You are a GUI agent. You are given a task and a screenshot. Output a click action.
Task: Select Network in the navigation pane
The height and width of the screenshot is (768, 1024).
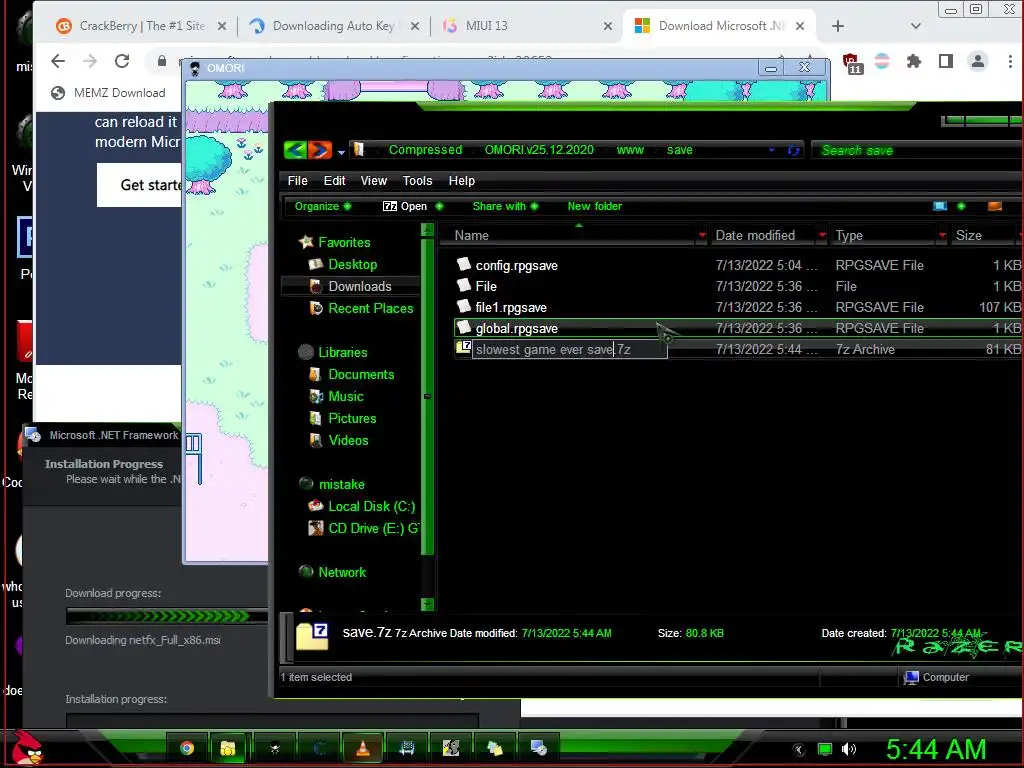click(342, 573)
